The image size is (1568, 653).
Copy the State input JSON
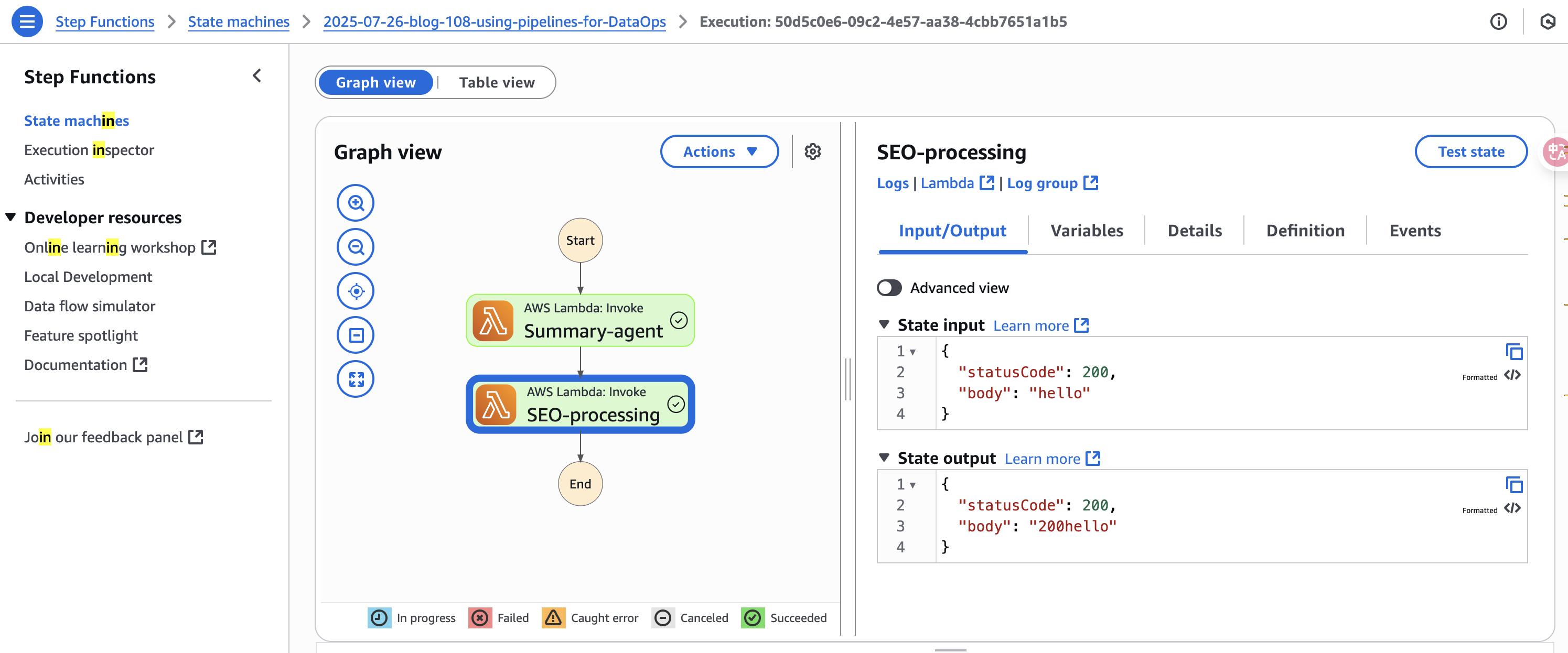point(1513,352)
